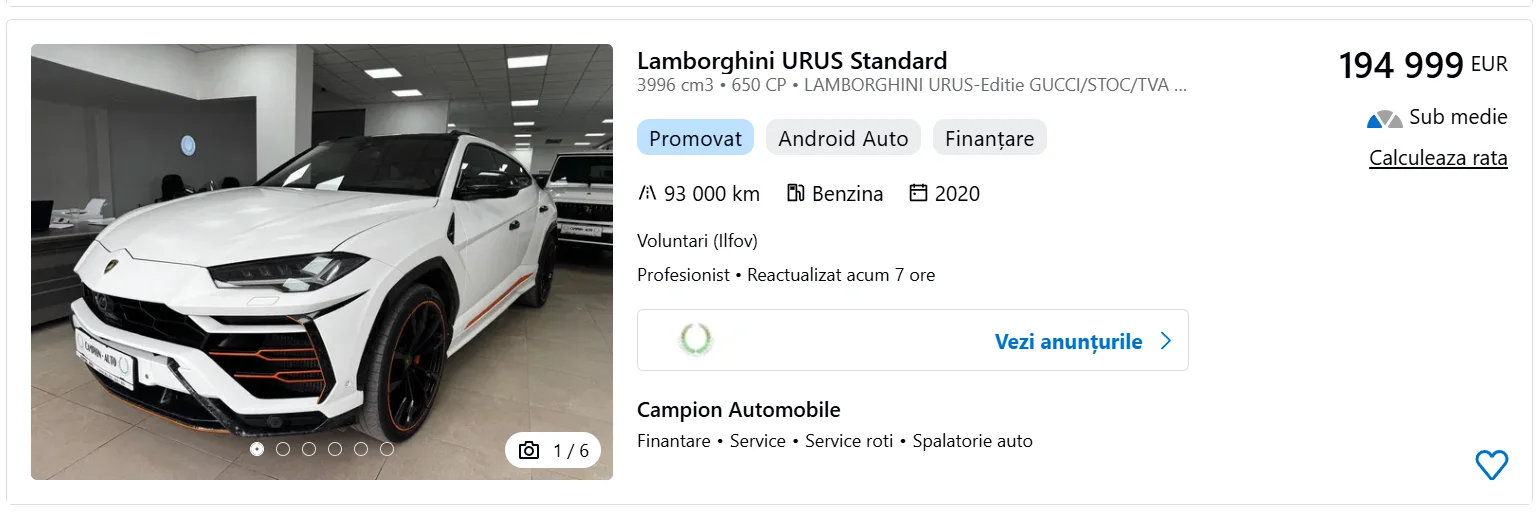Click the Promovat tag
The width and height of the screenshot is (1538, 512).
[696, 138]
